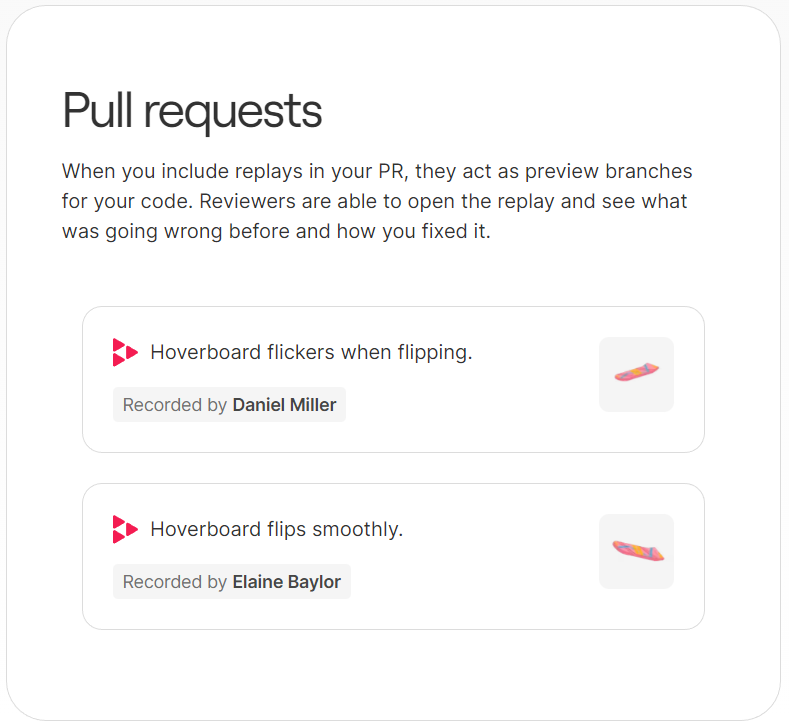
Task: Select the Daniel Miller author name
Action: 284,405
